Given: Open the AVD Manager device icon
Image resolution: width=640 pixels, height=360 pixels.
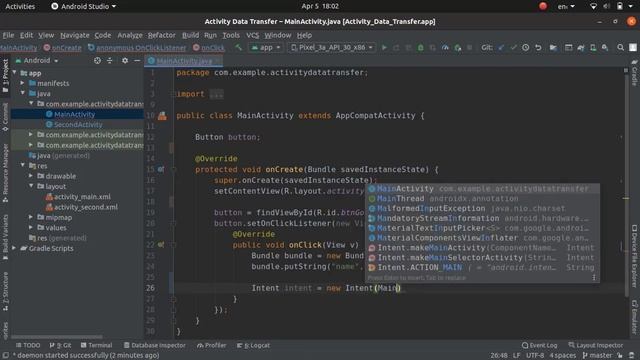Looking at the screenshot, I should 593,47.
